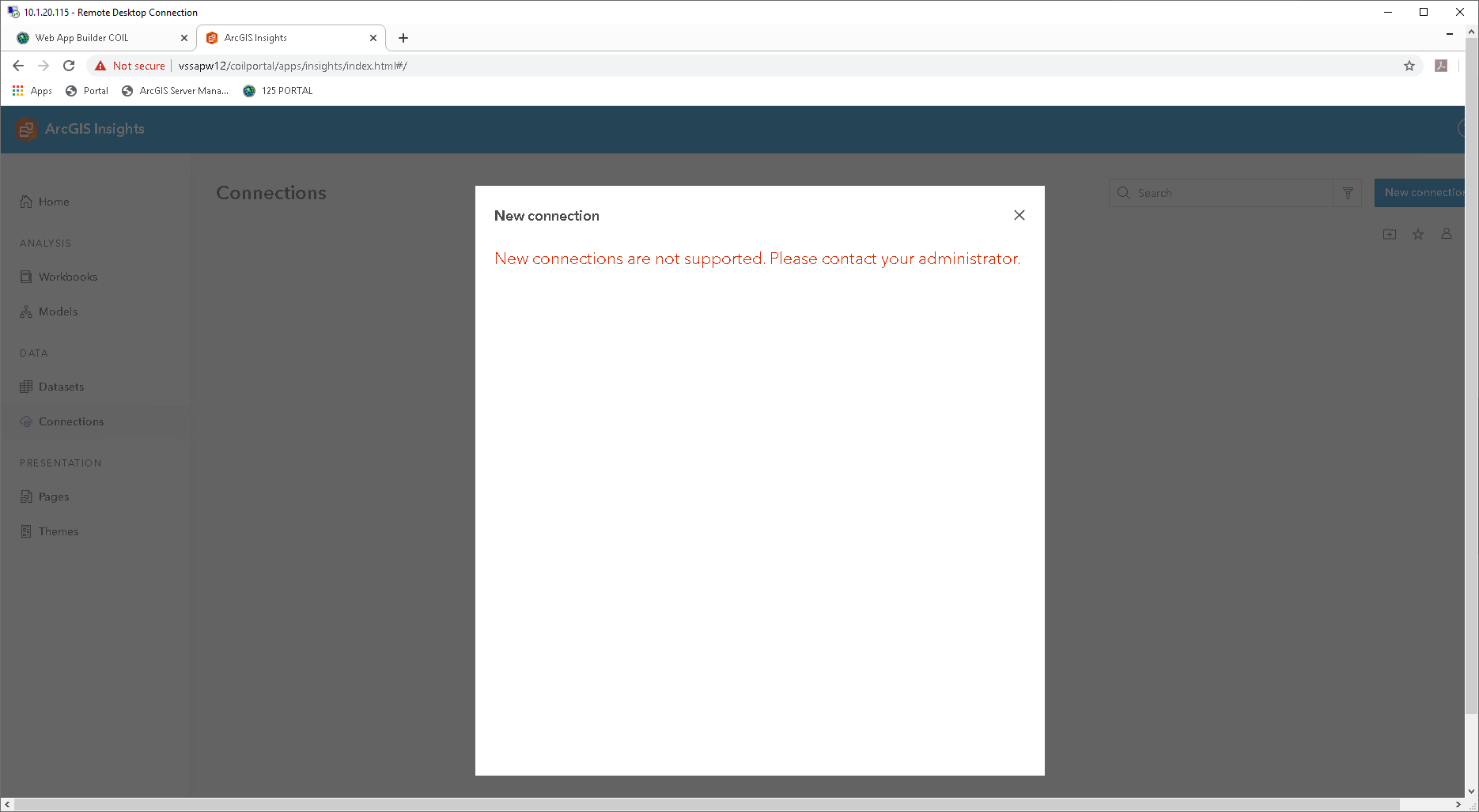Image resolution: width=1479 pixels, height=812 pixels.
Task: Click the Connections page heading
Action: (271, 193)
